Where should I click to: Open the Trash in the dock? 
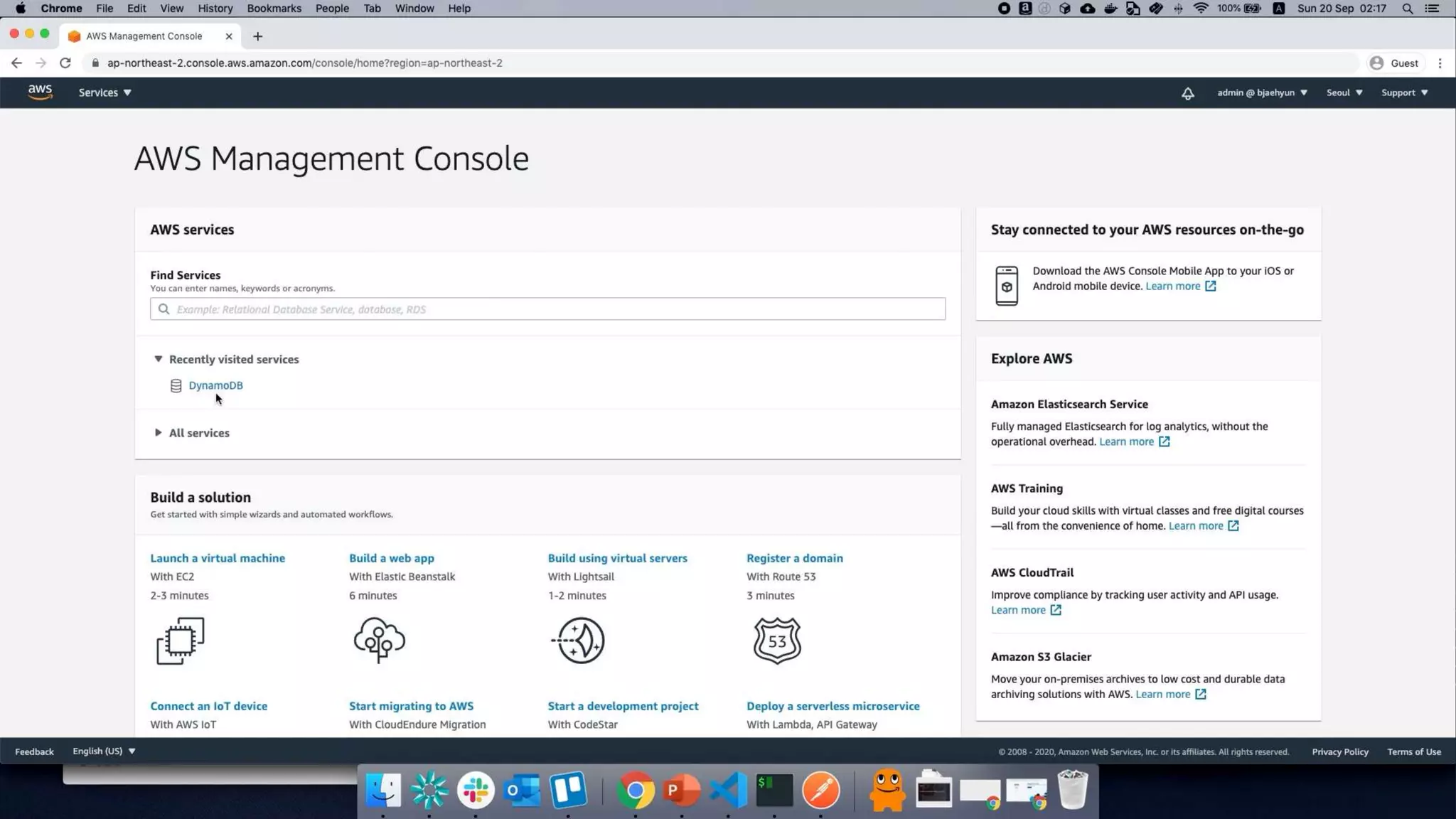(1072, 790)
